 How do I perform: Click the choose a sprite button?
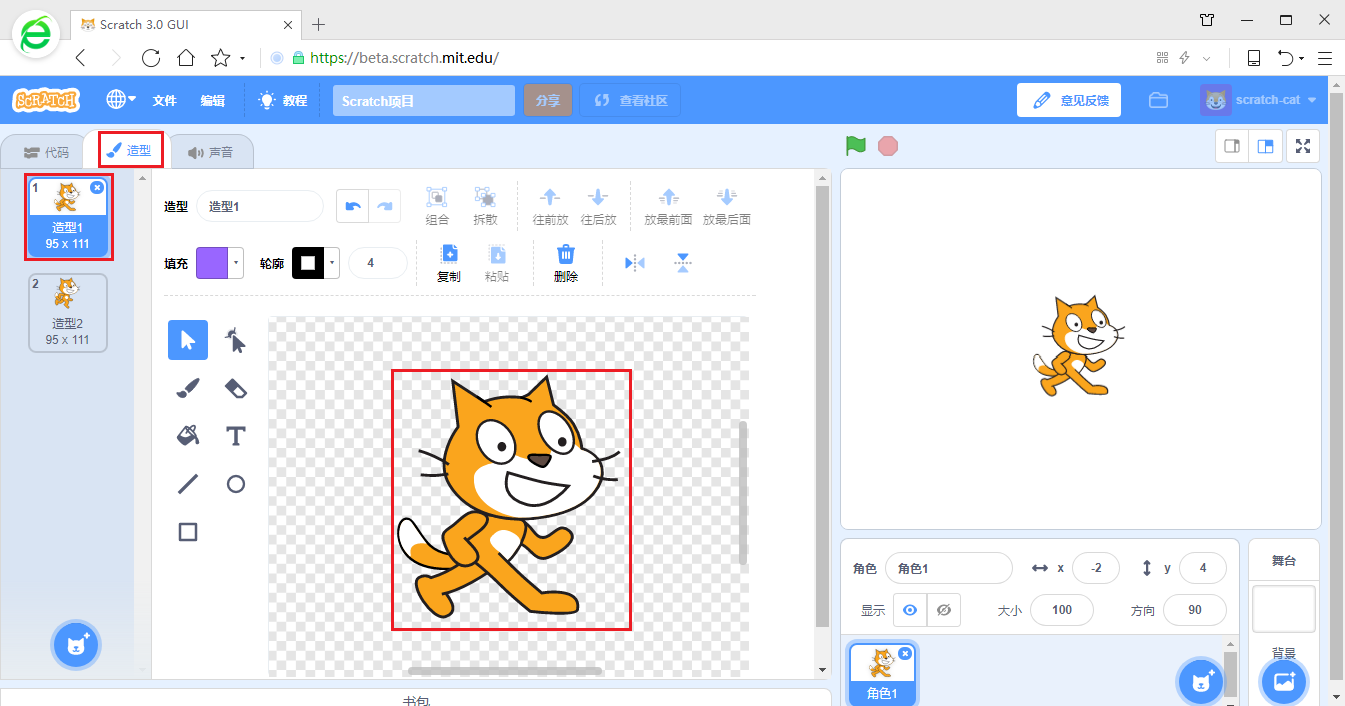click(x=1200, y=682)
